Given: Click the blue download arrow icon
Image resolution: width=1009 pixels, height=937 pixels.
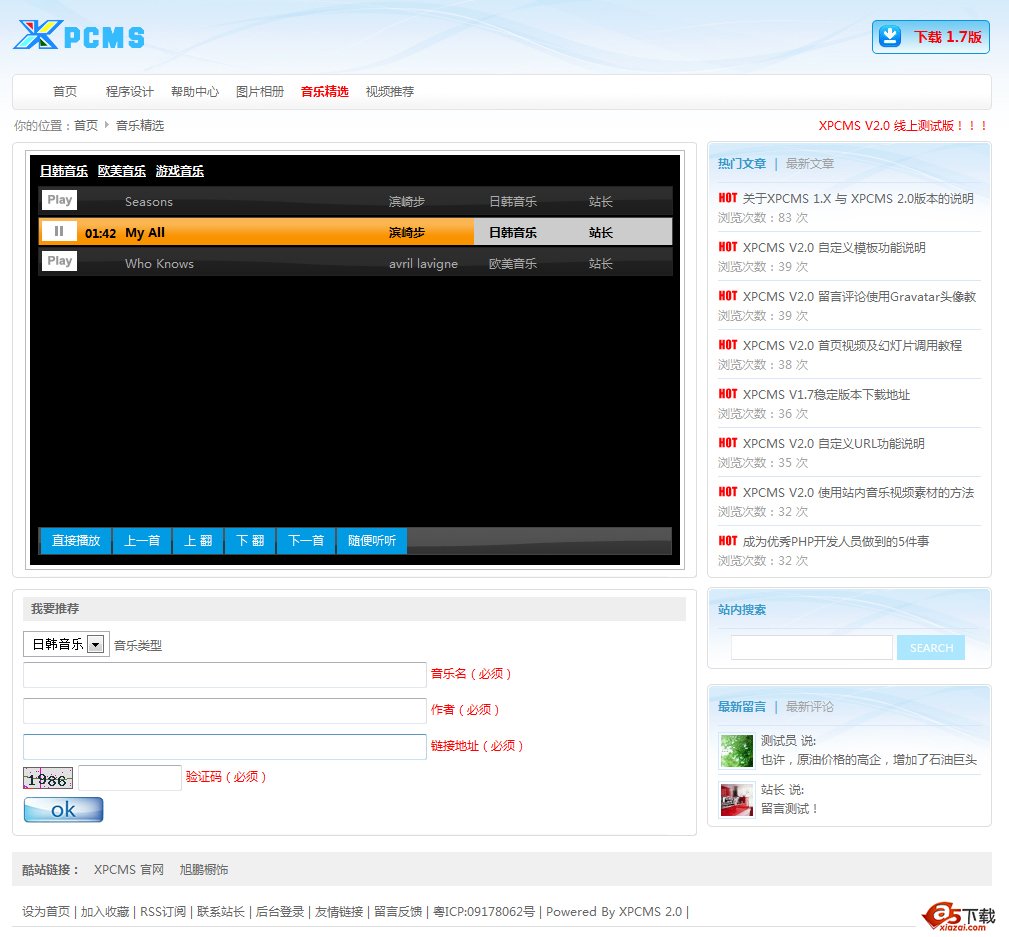Looking at the screenshot, I should click(890, 36).
